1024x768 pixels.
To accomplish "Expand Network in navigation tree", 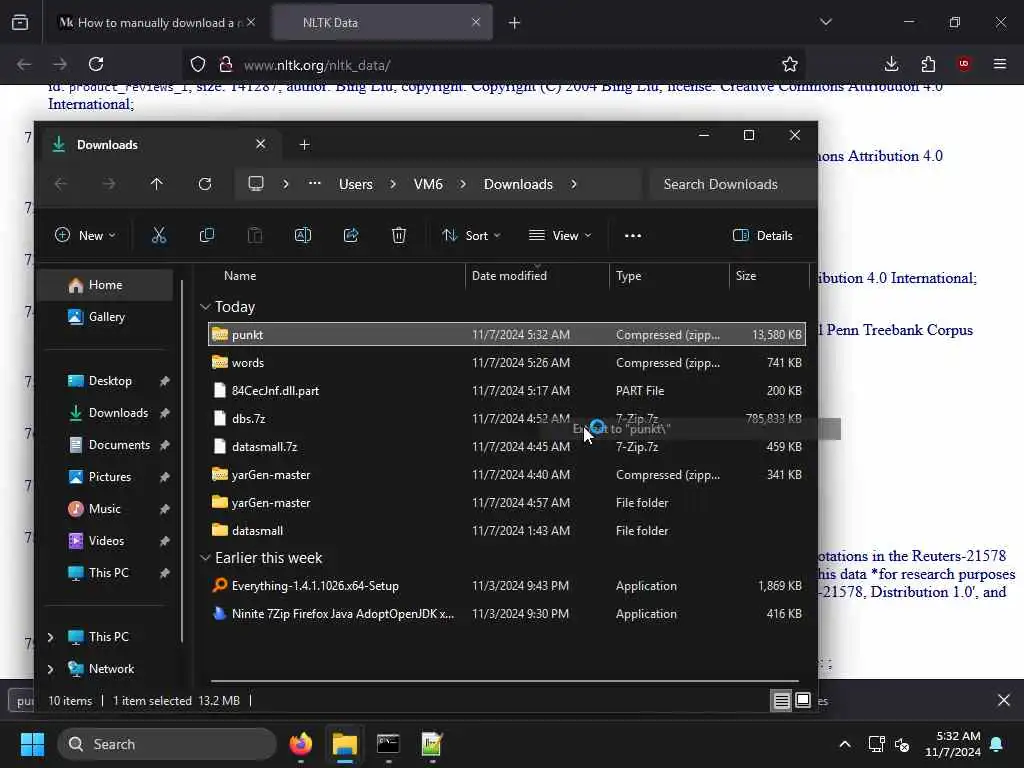I will point(50,669).
